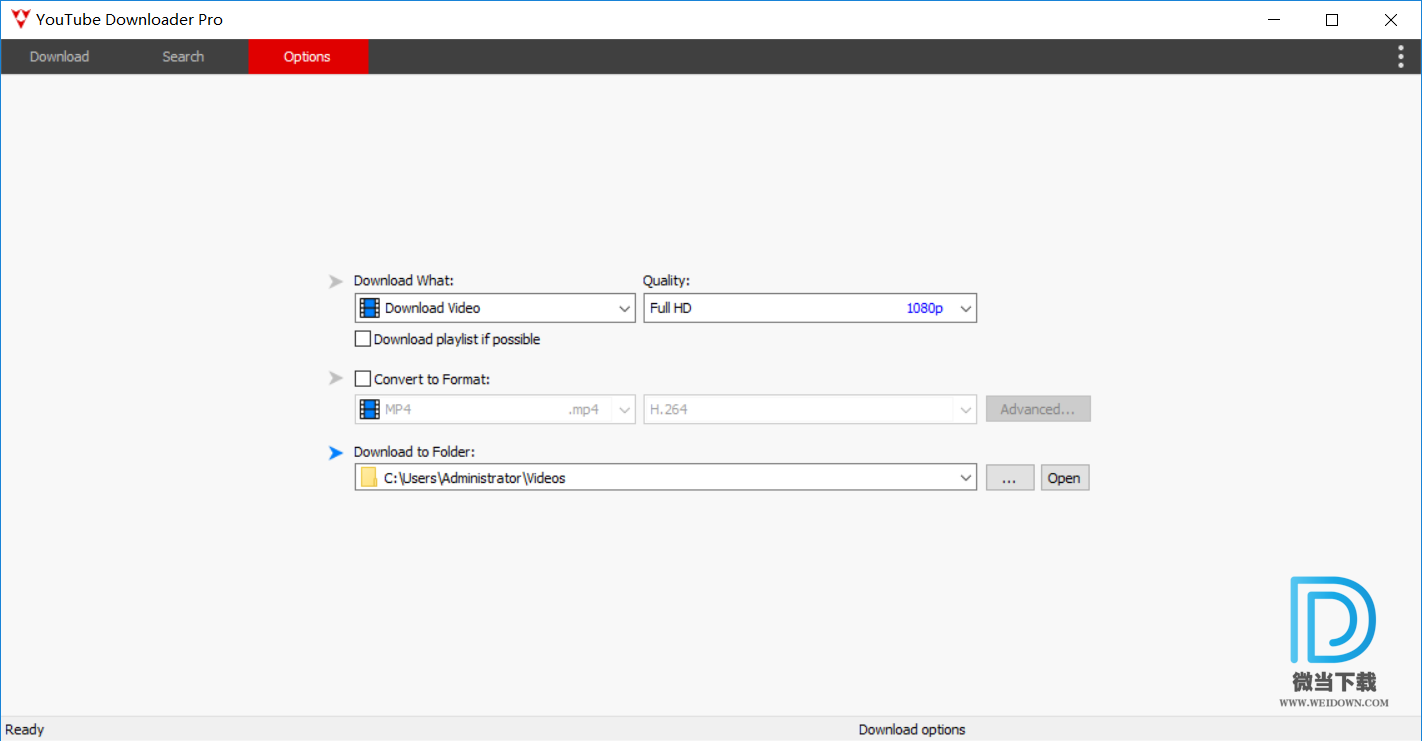Click the gray arrow beside Download What
Image resolution: width=1422 pixels, height=741 pixels.
(x=336, y=282)
